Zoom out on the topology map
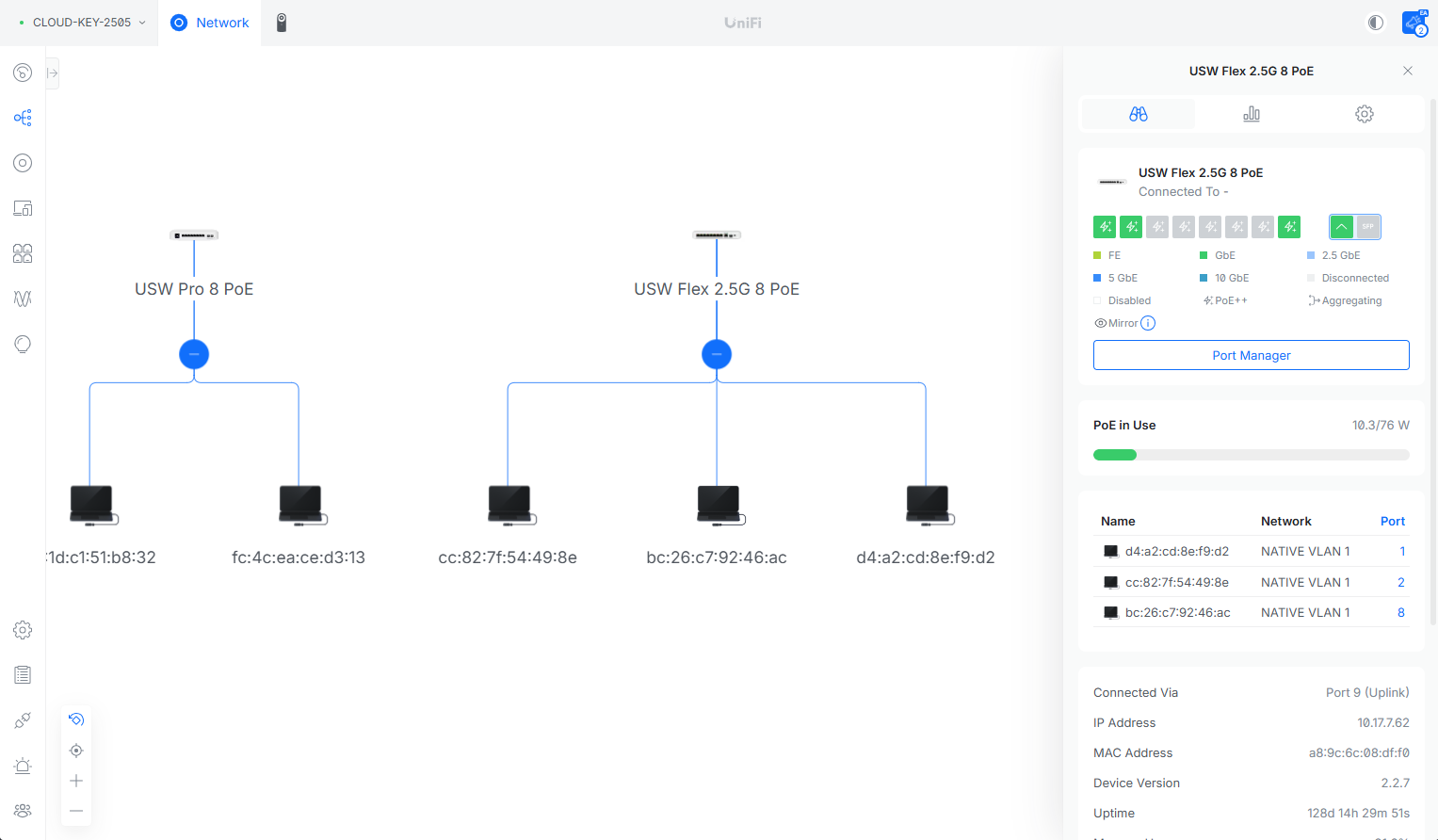The width and height of the screenshot is (1438, 840). click(x=76, y=811)
